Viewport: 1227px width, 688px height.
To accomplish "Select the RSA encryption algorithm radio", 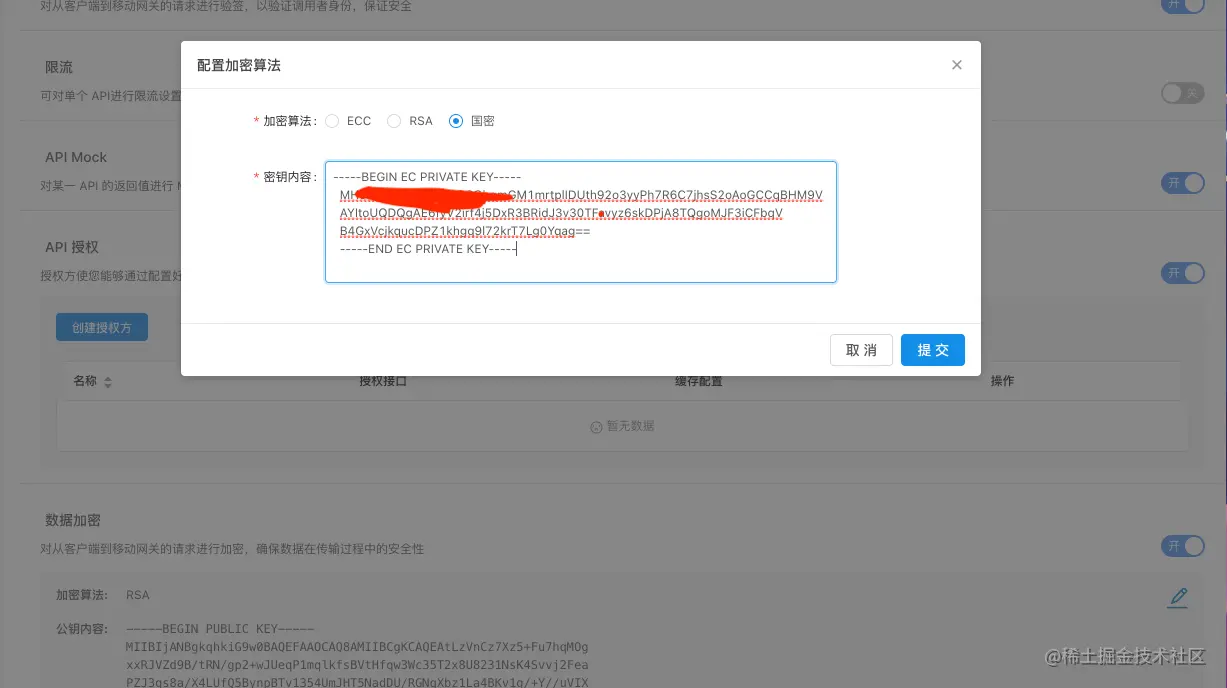I will [394, 121].
